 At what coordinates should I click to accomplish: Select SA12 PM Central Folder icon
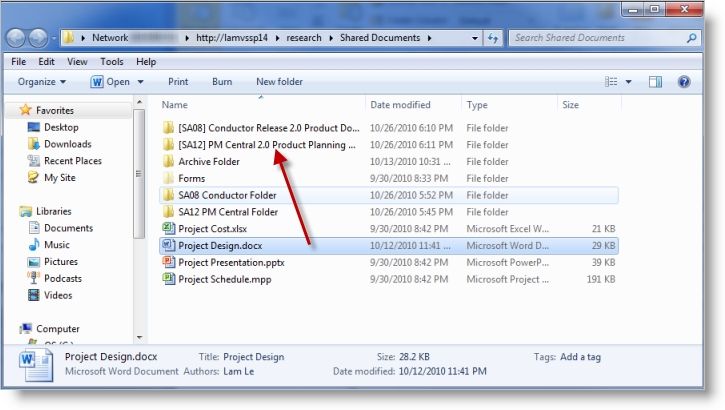168,212
